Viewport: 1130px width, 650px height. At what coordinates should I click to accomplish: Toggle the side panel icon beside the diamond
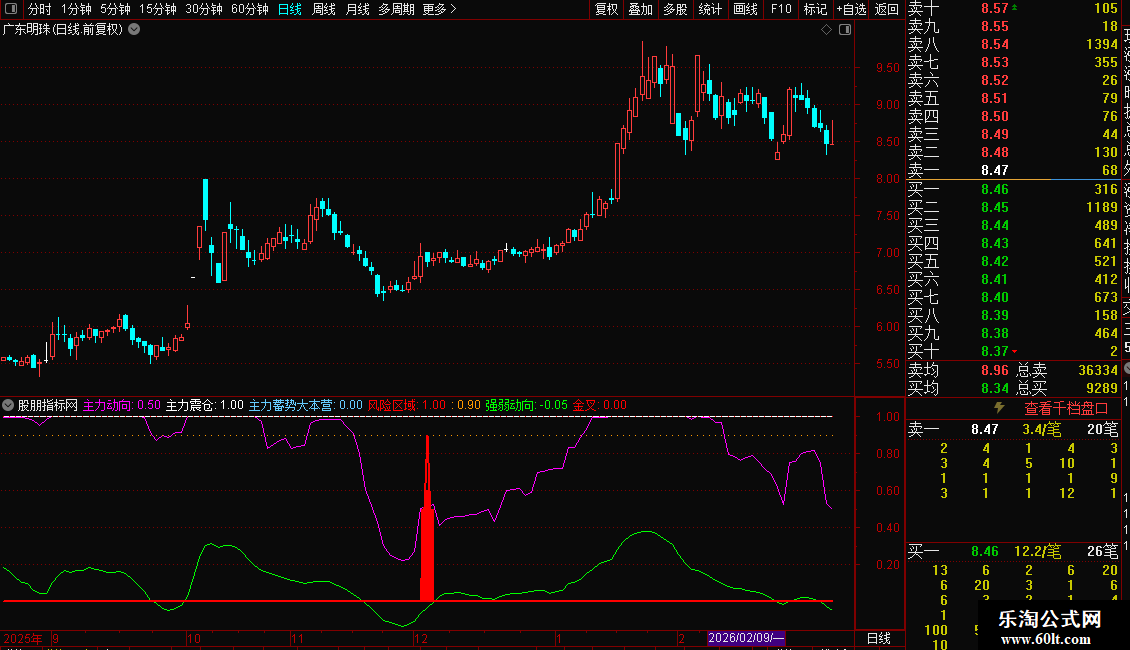pos(845,30)
